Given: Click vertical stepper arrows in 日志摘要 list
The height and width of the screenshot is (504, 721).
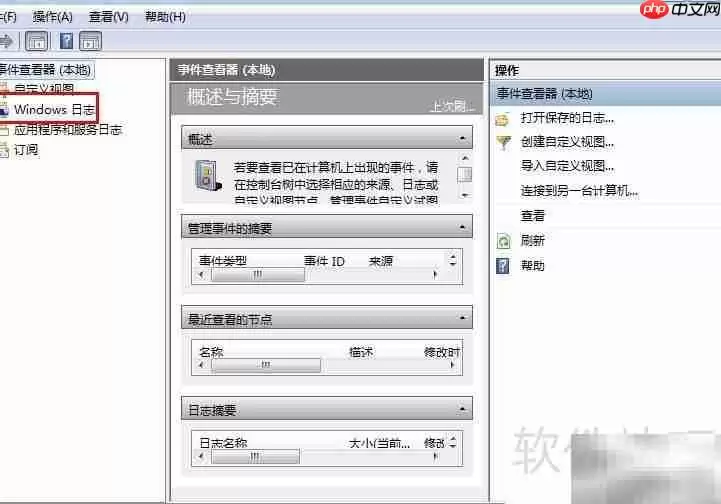Looking at the screenshot, I should tap(453, 443).
